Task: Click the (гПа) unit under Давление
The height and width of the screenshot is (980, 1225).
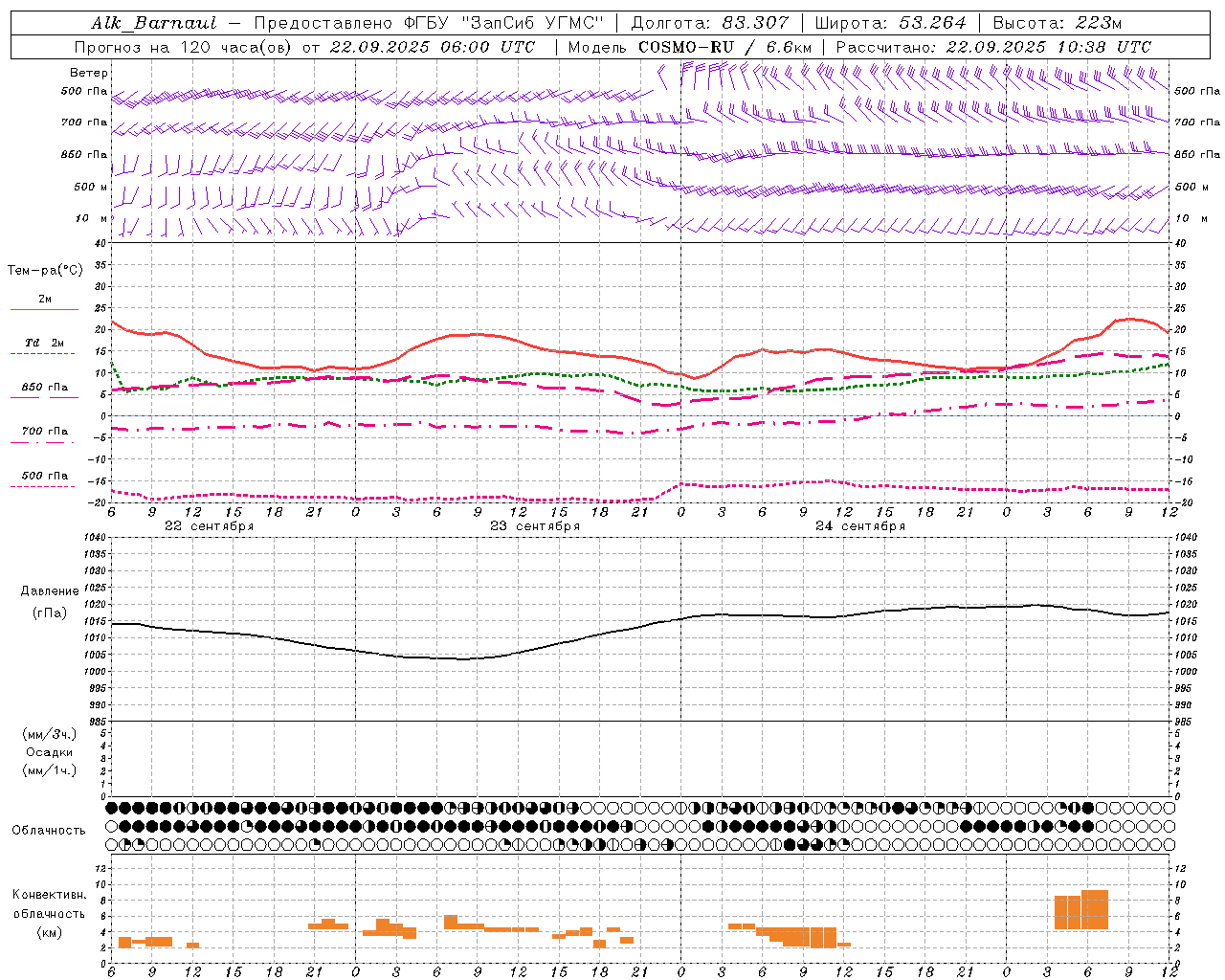Action: point(50,613)
